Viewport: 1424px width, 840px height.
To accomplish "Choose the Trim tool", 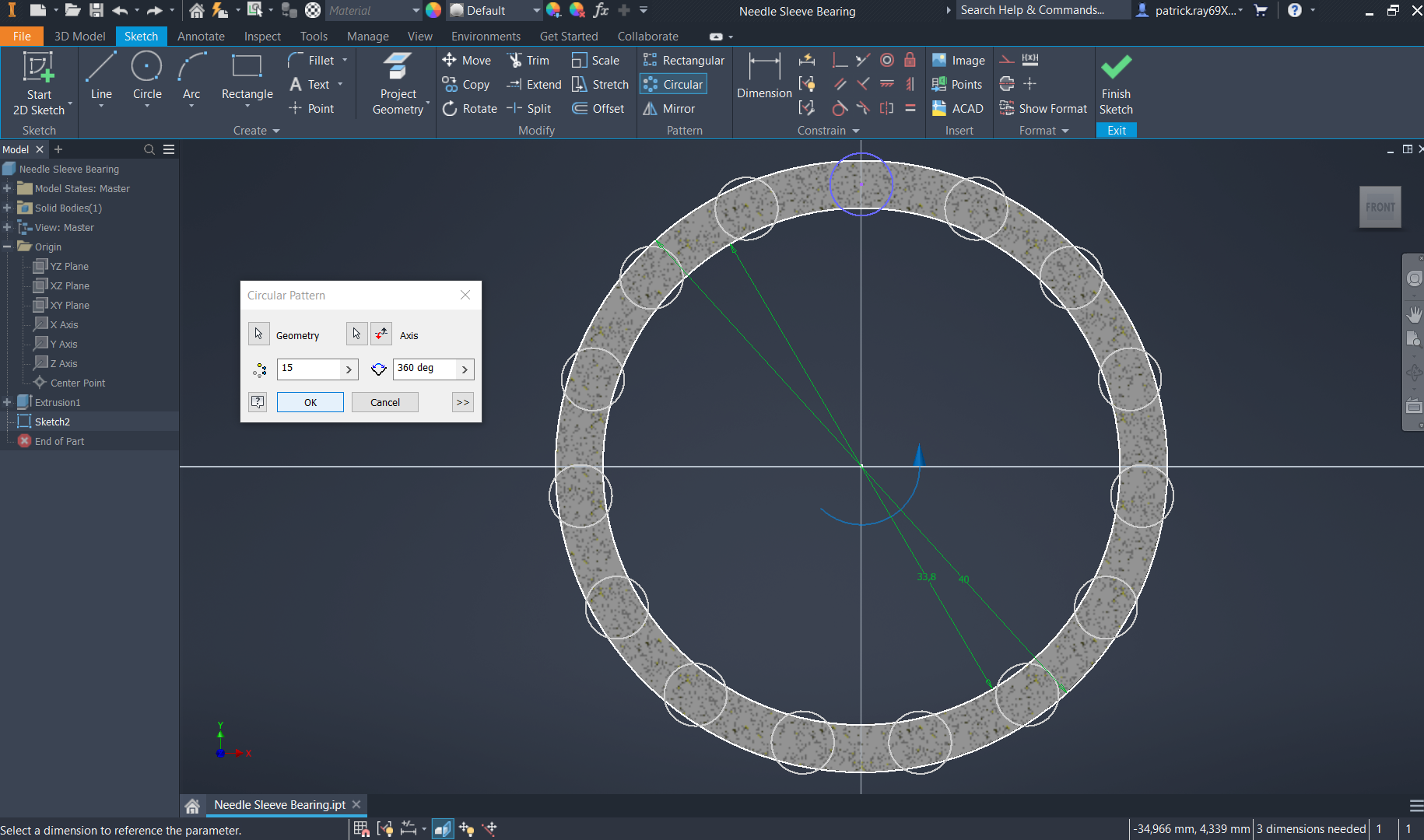I will click(528, 61).
